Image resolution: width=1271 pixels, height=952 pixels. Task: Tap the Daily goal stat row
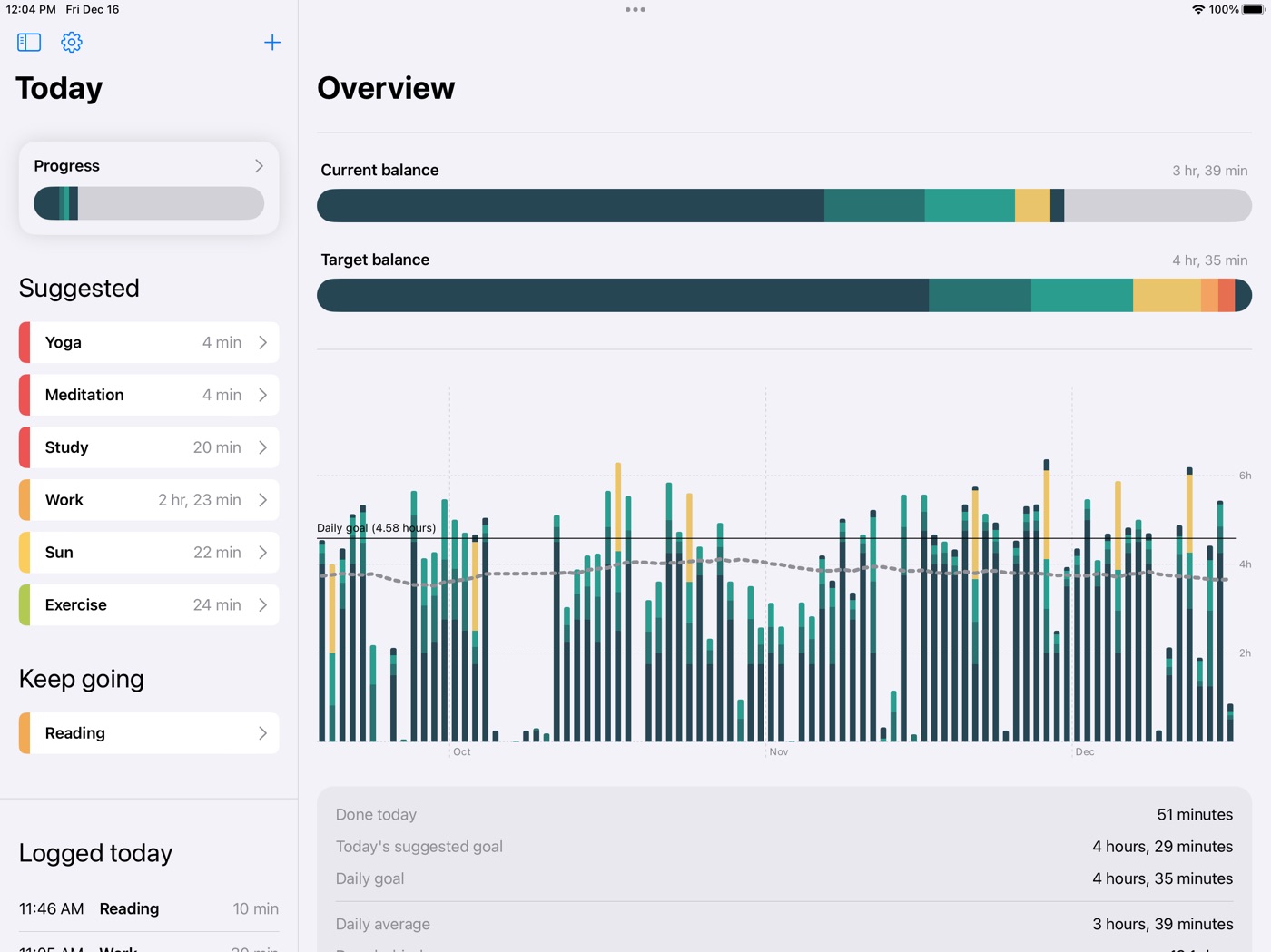coord(784,878)
